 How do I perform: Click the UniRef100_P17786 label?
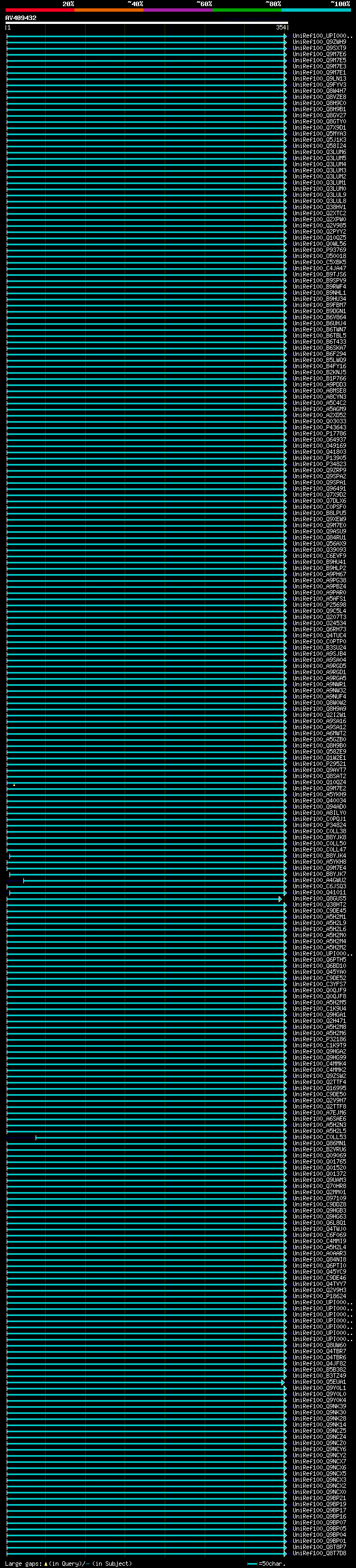(319, 433)
